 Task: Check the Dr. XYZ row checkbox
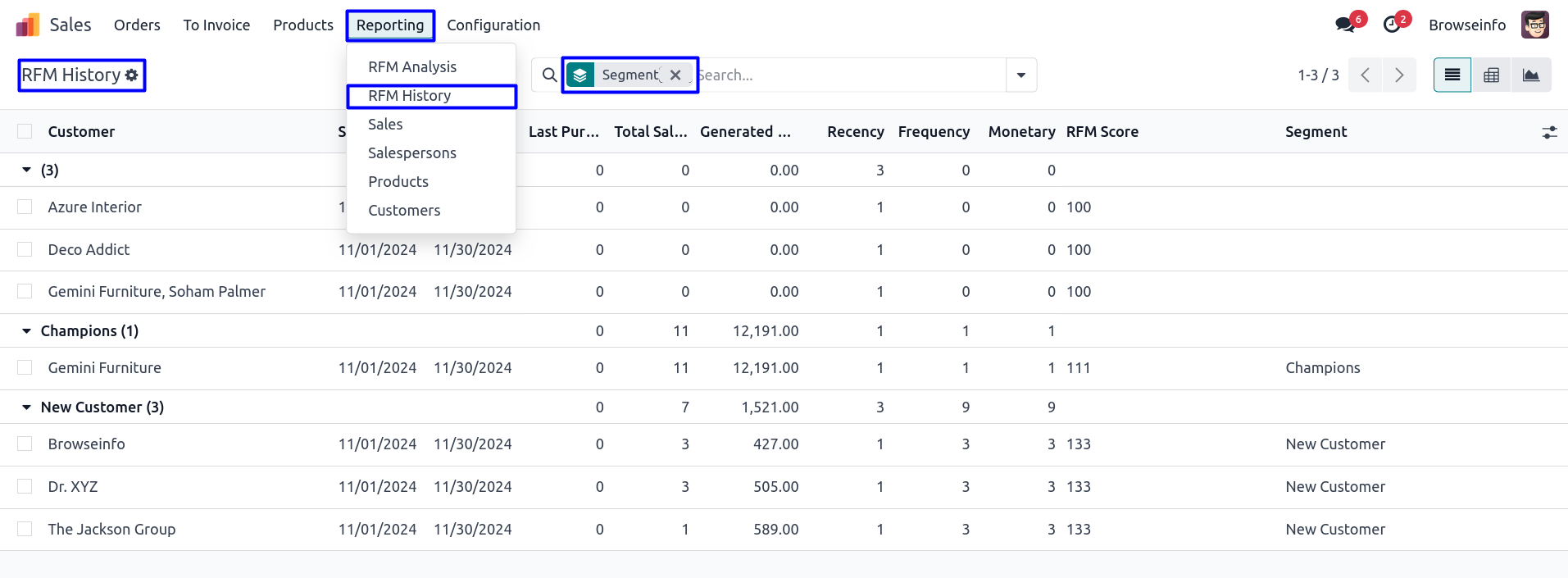coord(25,487)
